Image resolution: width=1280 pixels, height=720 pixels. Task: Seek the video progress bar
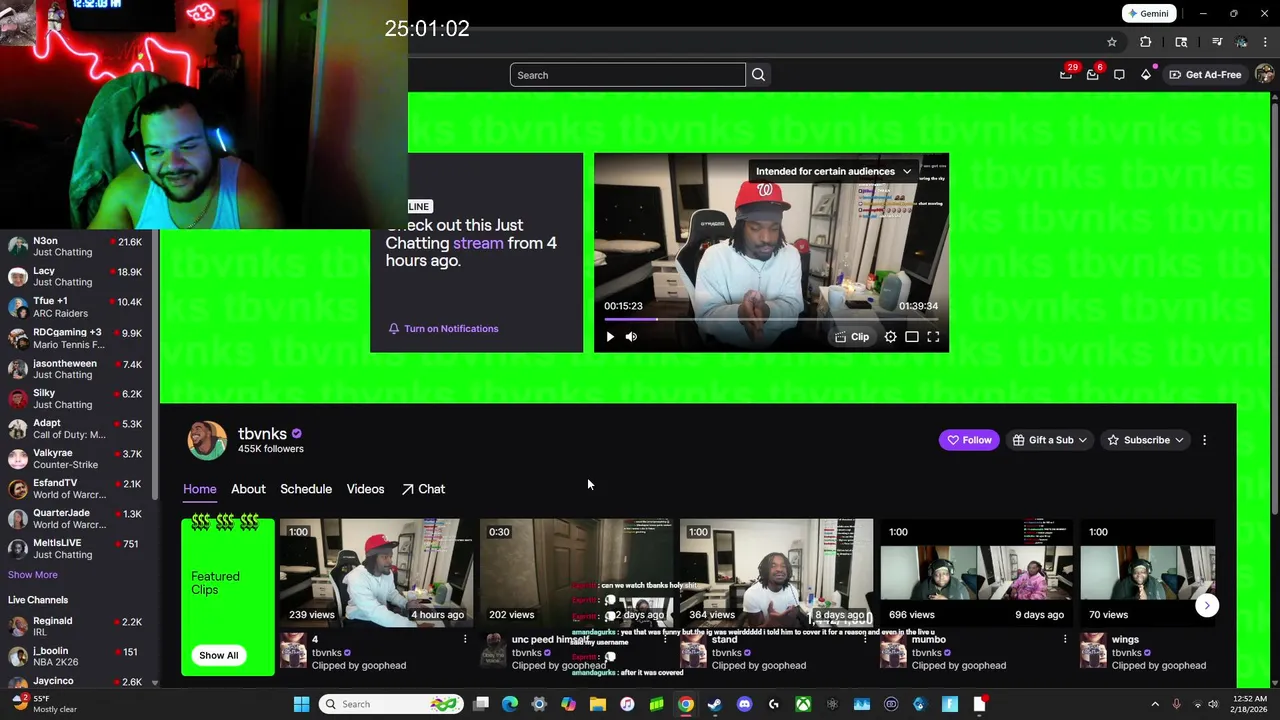(770, 320)
